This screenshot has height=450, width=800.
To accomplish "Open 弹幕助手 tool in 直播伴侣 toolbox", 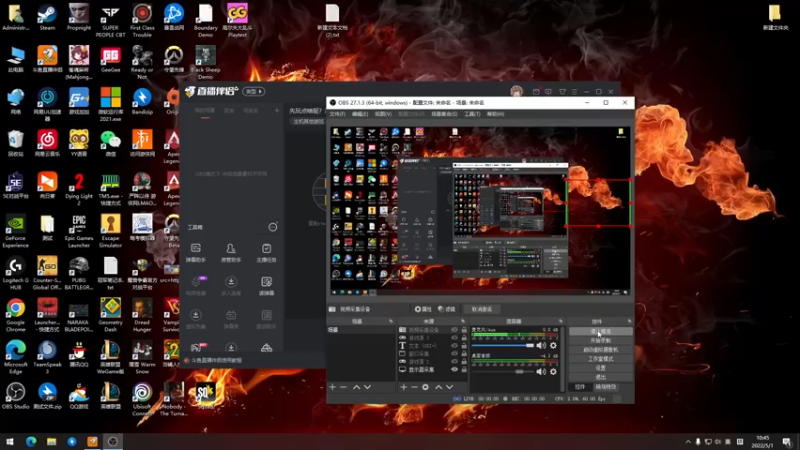I will point(196,253).
